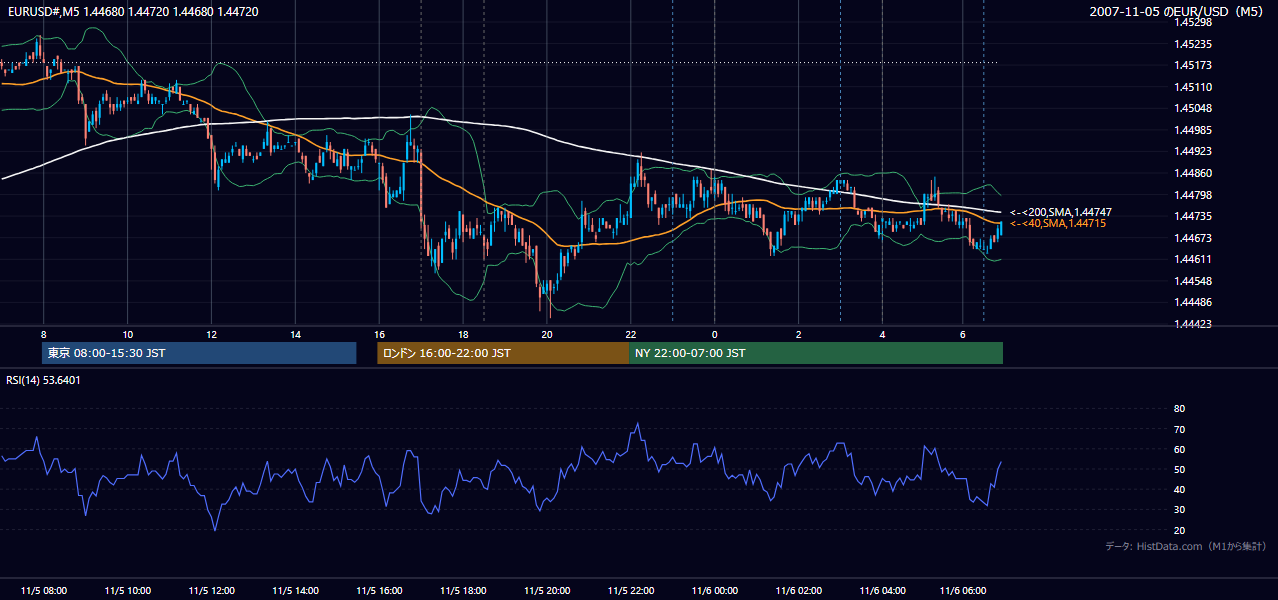The width and height of the screenshot is (1278, 600).
Task: Click hour label 22 under the price chart
Action: pos(631,334)
